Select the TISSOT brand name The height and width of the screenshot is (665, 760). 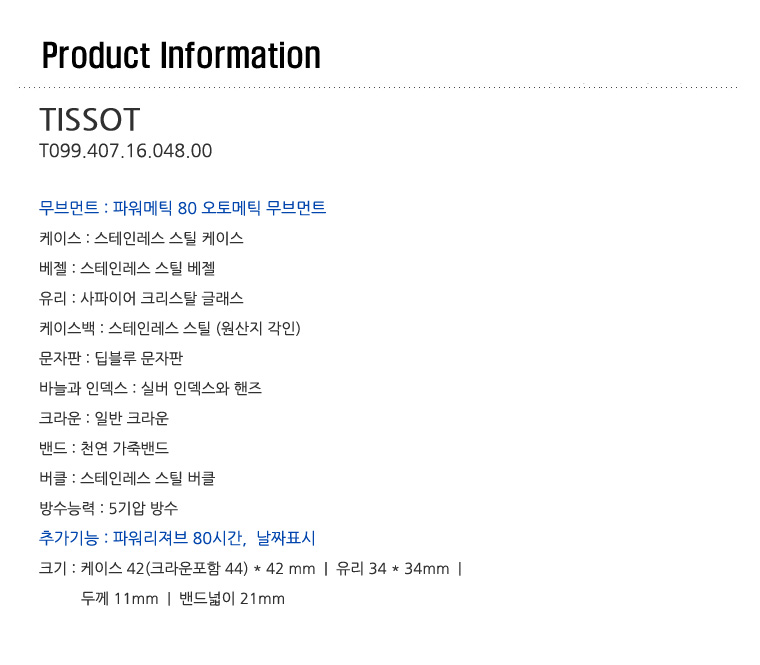(x=90, y=120)
